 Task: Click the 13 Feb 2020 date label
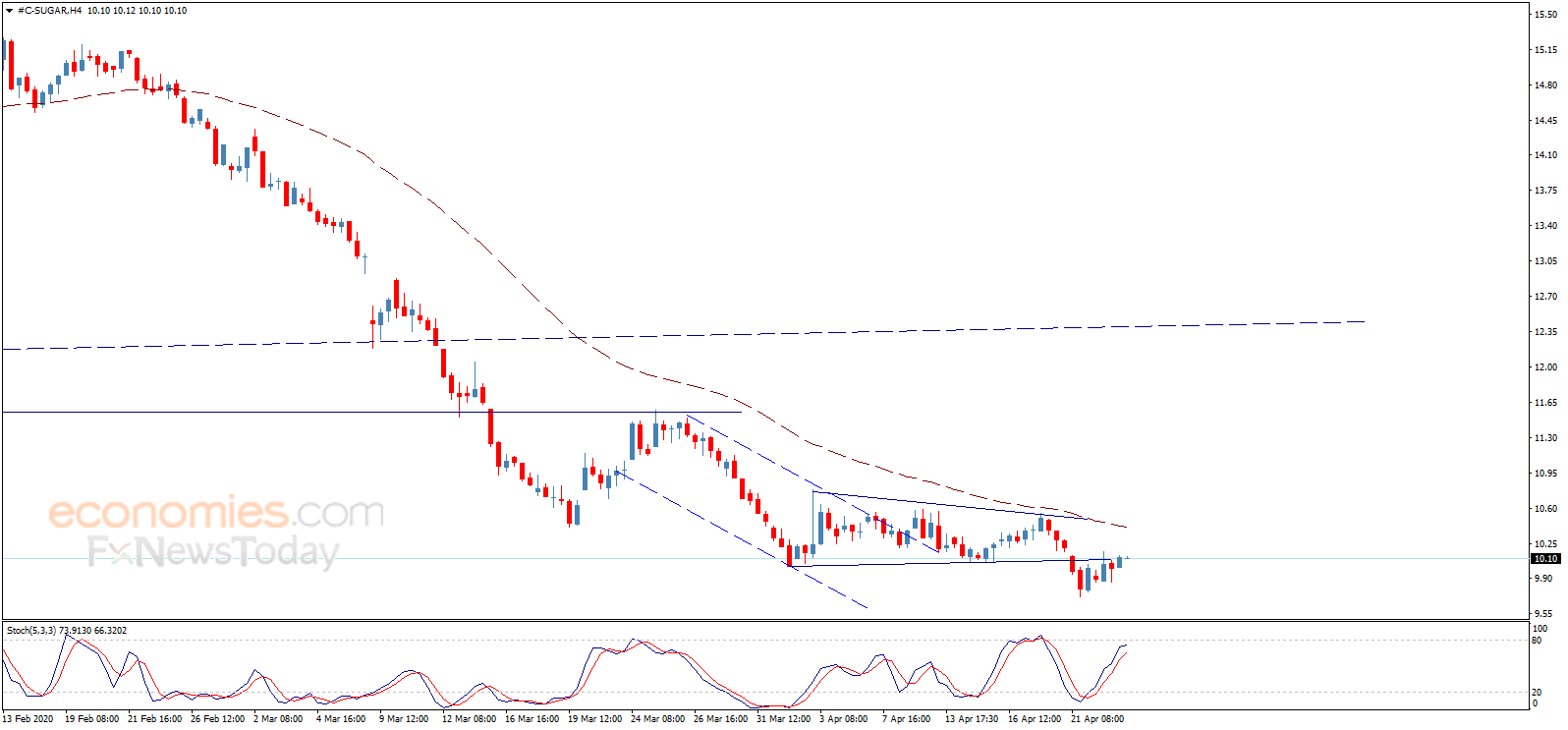(28, 719)
